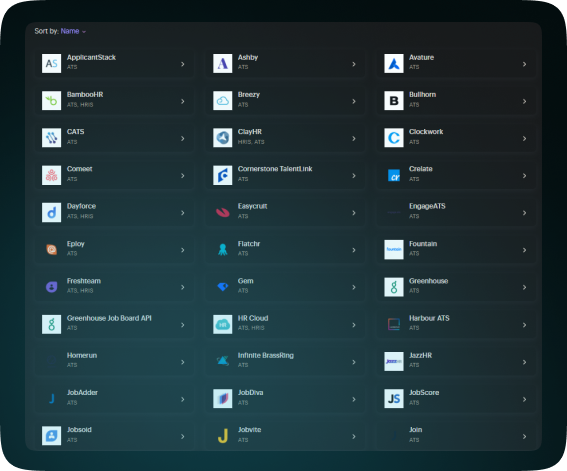Select the Dayforce name text
The image size is (567, 471).
pos(81,206)
